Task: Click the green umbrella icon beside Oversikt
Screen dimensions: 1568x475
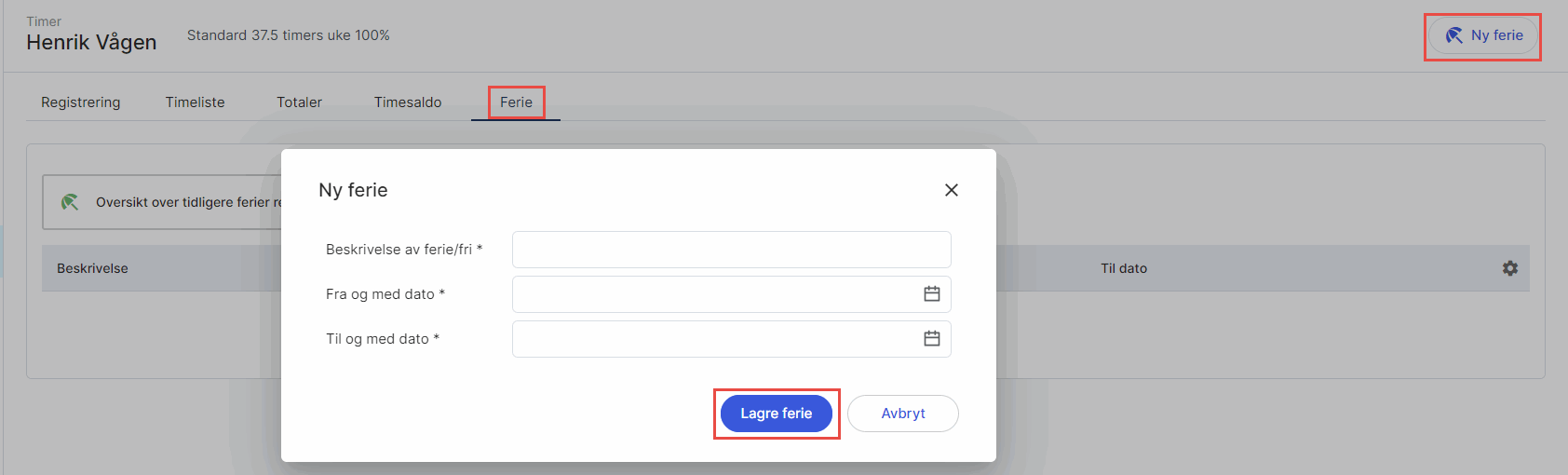Action: [x=70, y=202]
